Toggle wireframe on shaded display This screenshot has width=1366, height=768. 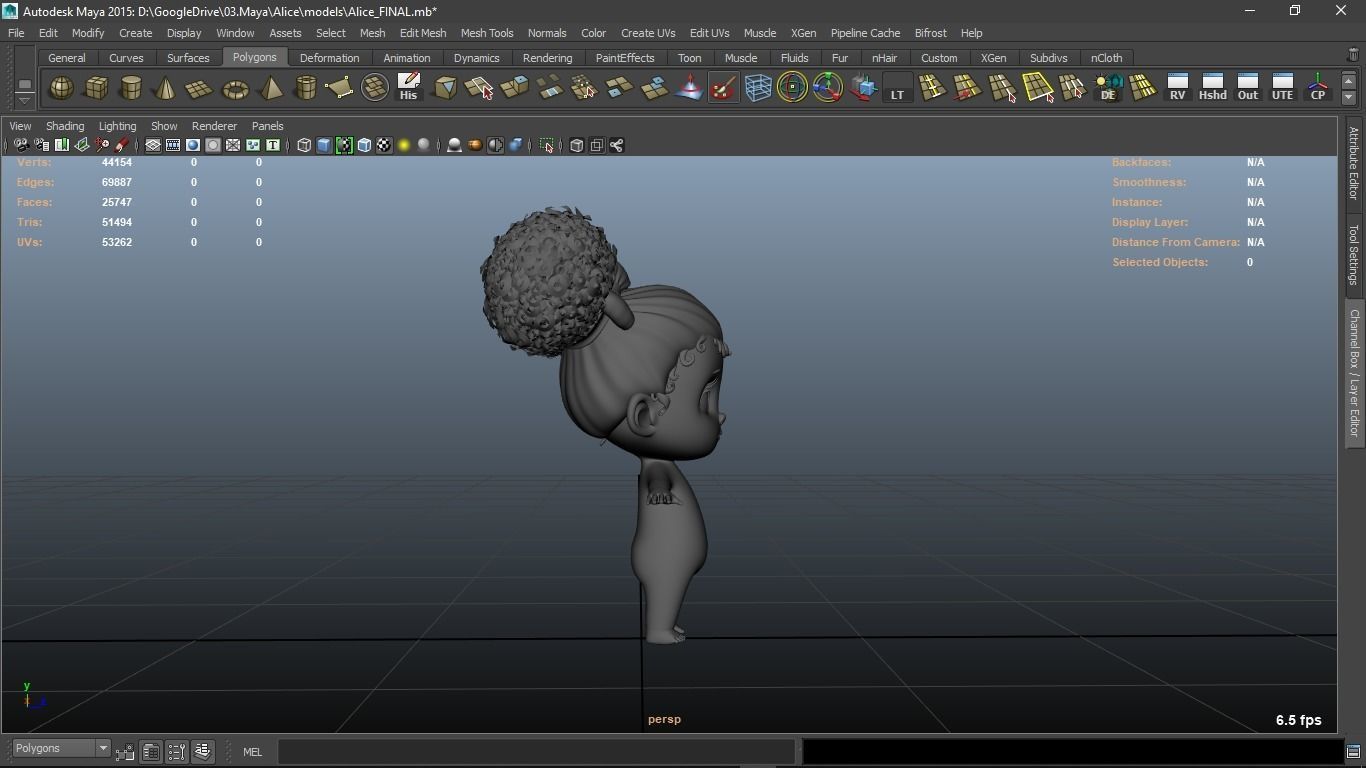click(x=364, y=146)
